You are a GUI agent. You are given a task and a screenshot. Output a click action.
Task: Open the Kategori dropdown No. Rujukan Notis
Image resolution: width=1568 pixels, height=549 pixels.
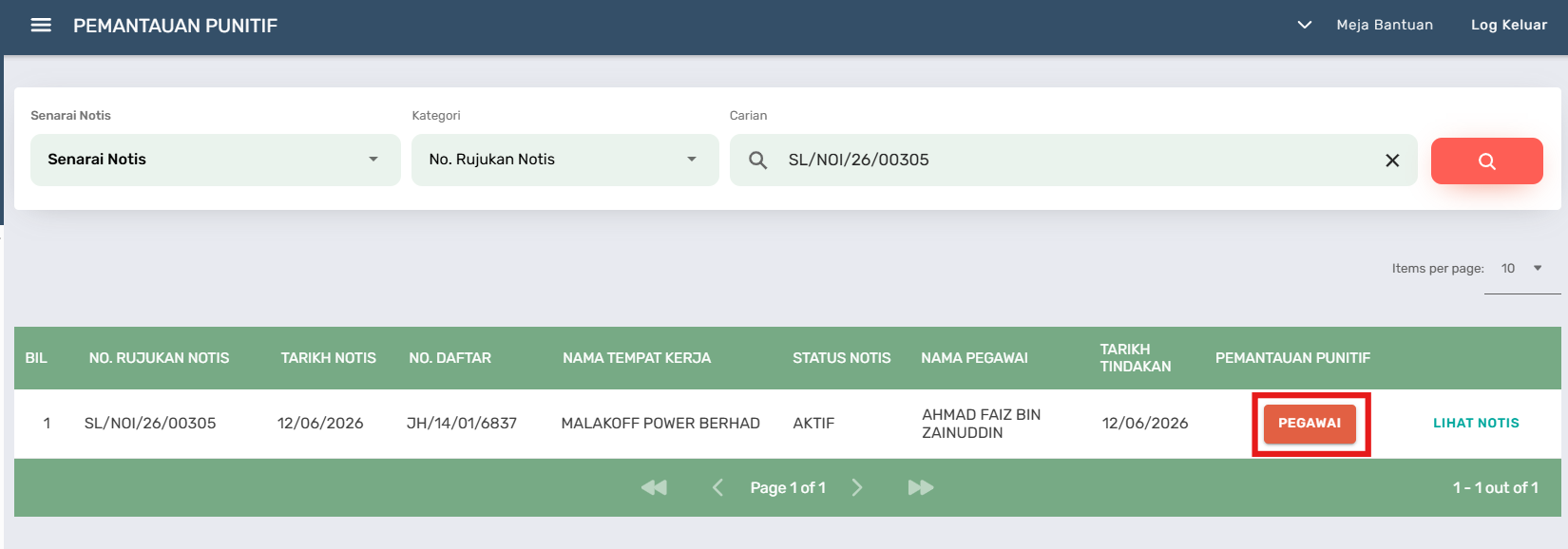click(x=564, y=160)
